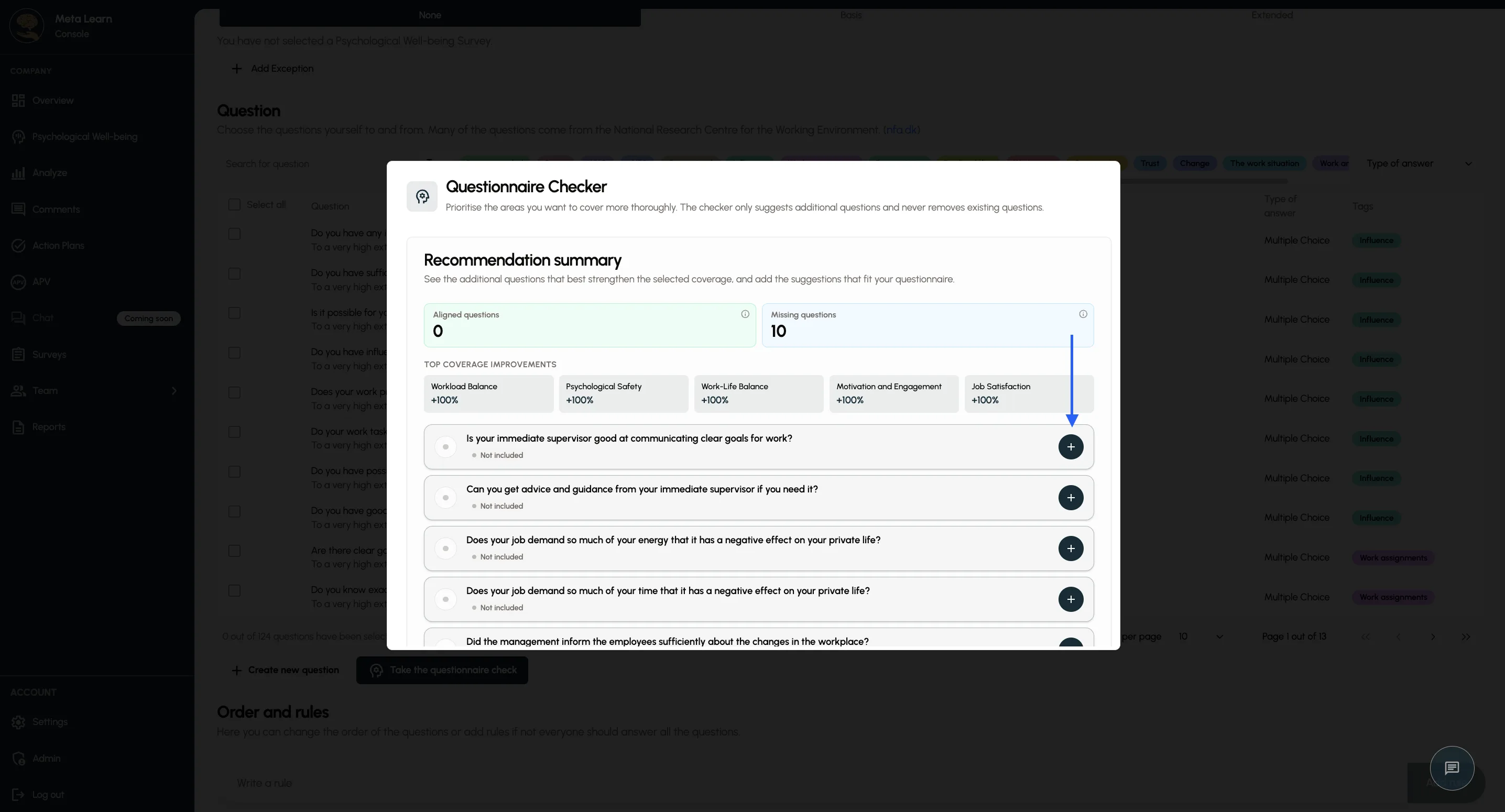Click the Analyze chart icon

pos(18,173)
